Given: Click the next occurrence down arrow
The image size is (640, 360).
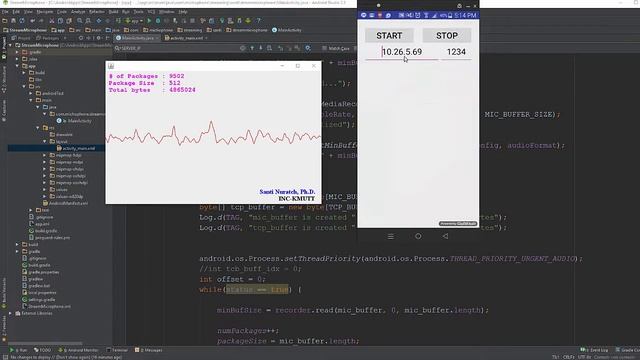Looking at the screenshot, I should (260, 48).
